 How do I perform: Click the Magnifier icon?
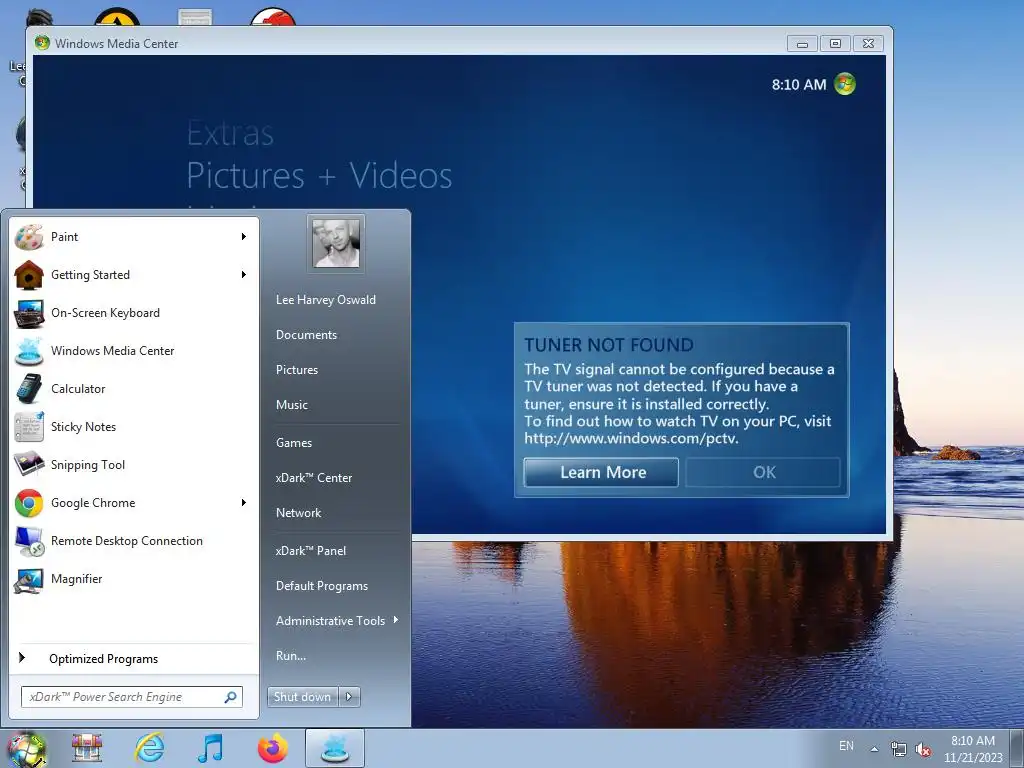click(29, 579)
